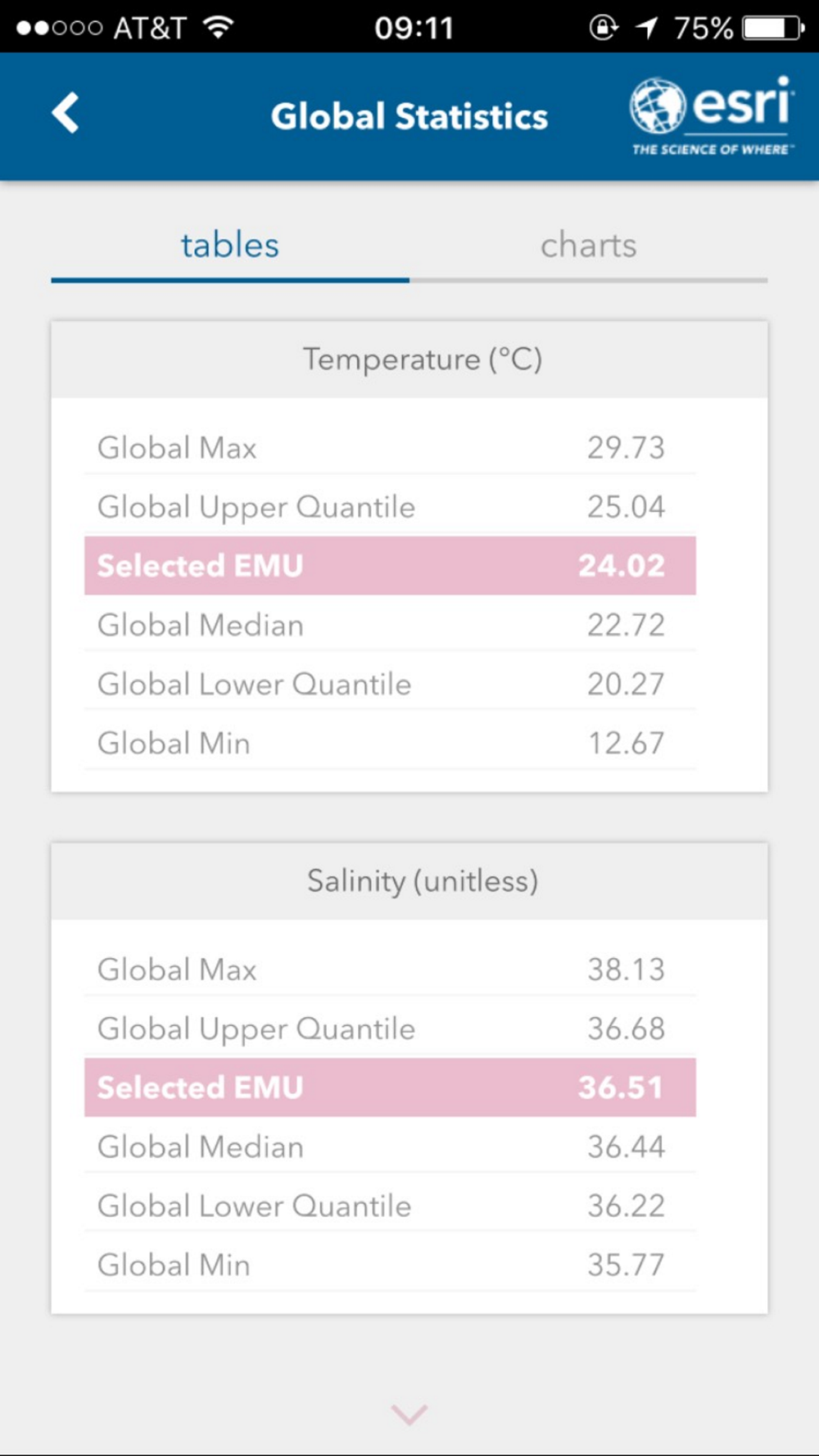The image size is (819, 1456).
Task: Select Selected EMU temperature row
Action: click(390, 566)
